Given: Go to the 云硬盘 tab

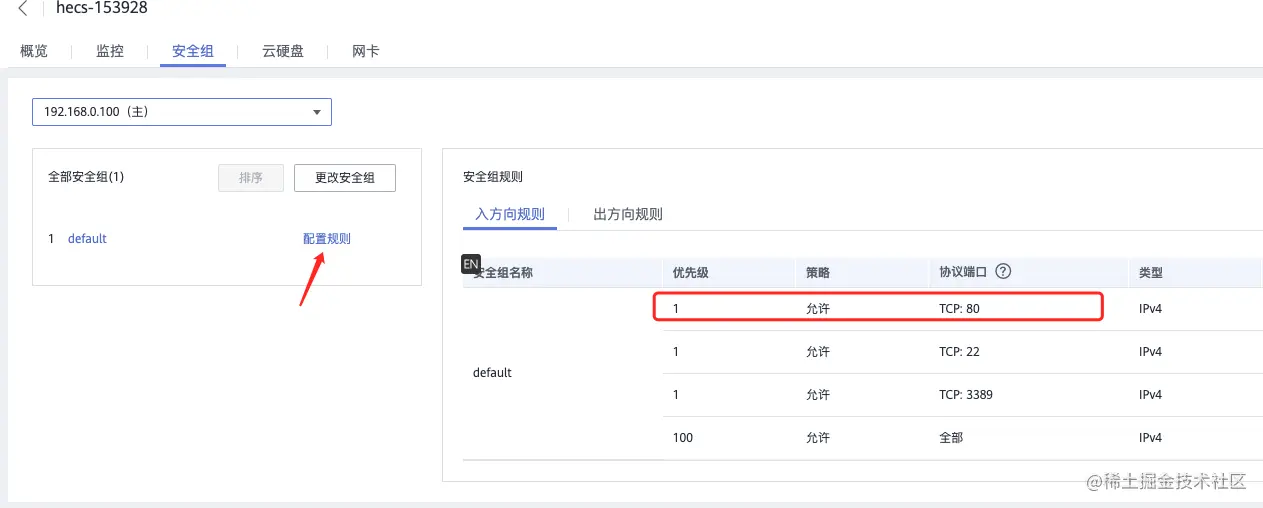Looking at the screenshot, I should click(283, 51).
